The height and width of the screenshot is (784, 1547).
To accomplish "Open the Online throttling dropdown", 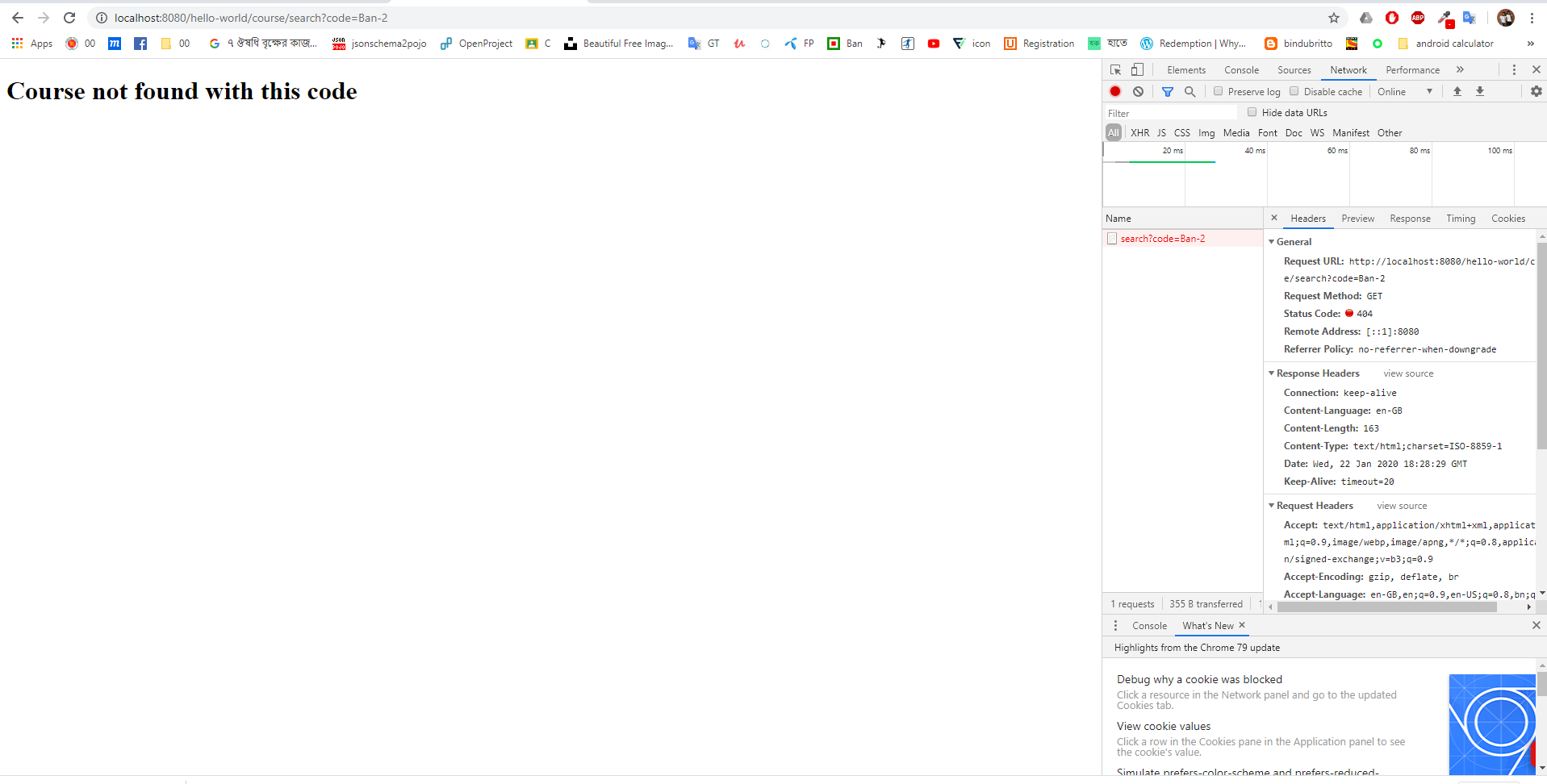I will click(x=1404, y=91).
